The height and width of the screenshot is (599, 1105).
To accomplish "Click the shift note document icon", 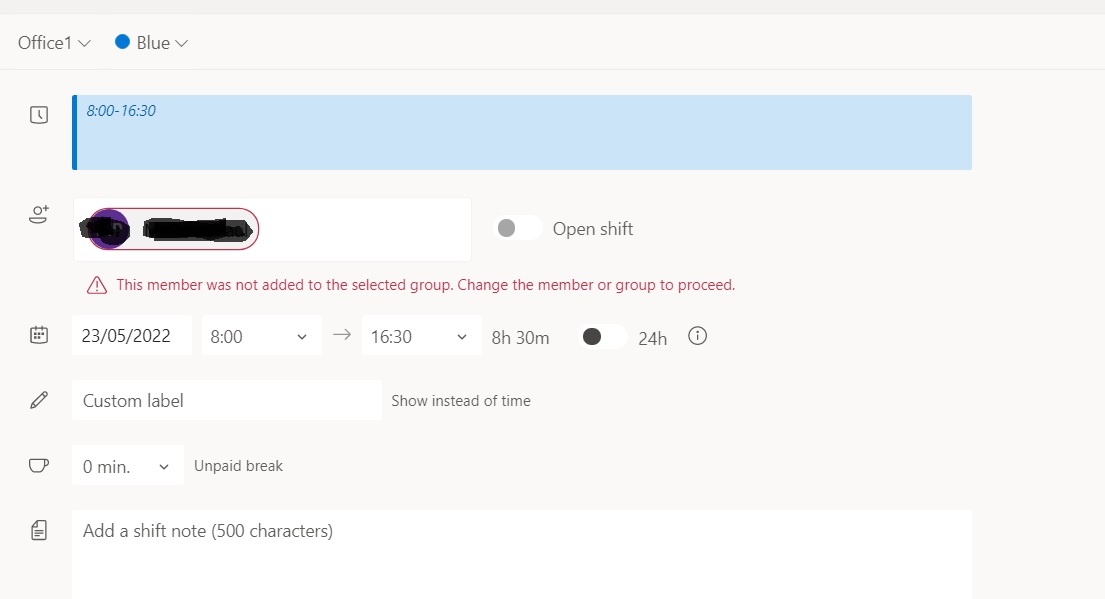I will tap(39, 530).
